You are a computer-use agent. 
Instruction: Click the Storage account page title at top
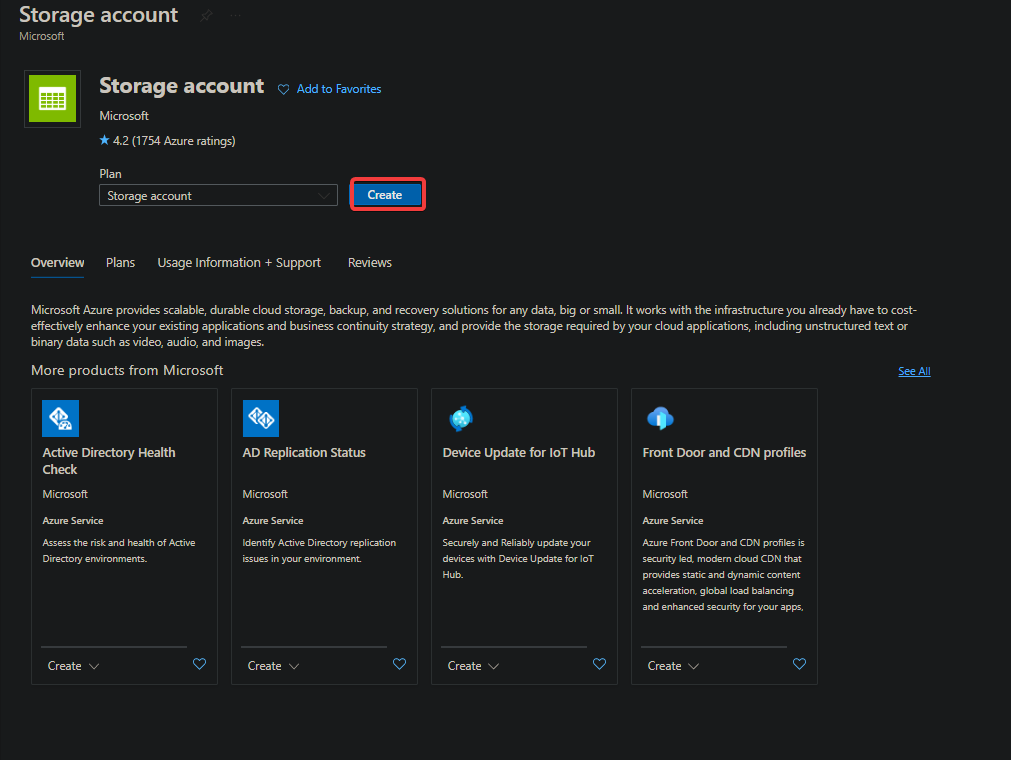(99, 15)
